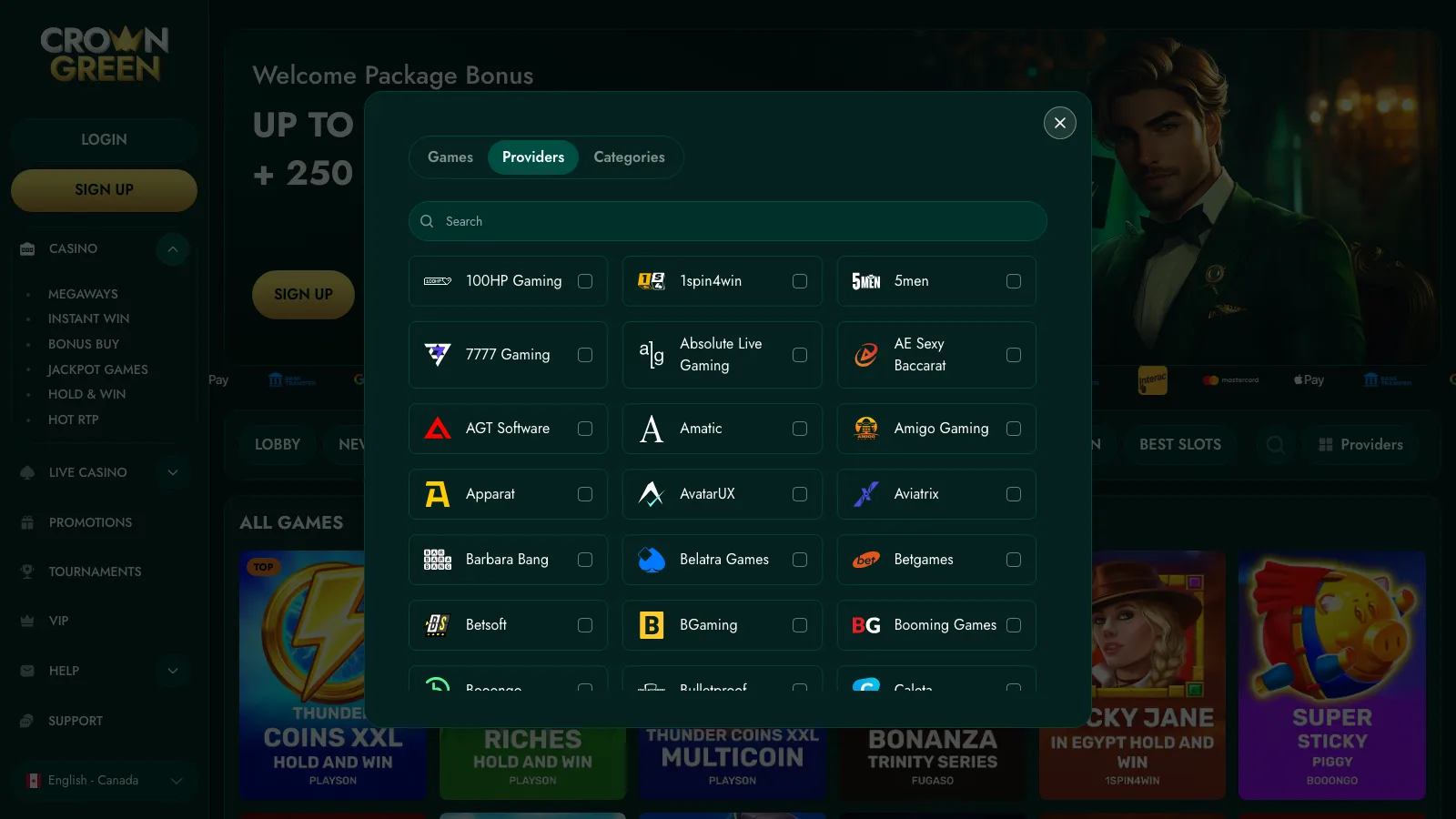Click the Support chat icon

click(27, 721)
